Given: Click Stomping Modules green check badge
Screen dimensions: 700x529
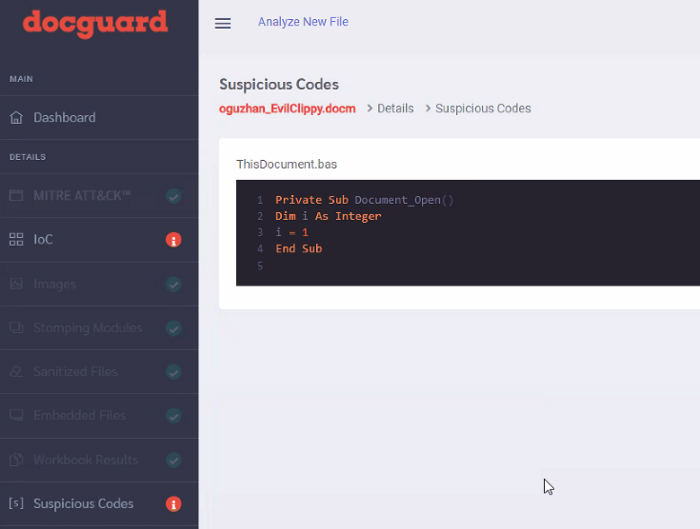Looking at the screenshot, I should tap(174, 328).
